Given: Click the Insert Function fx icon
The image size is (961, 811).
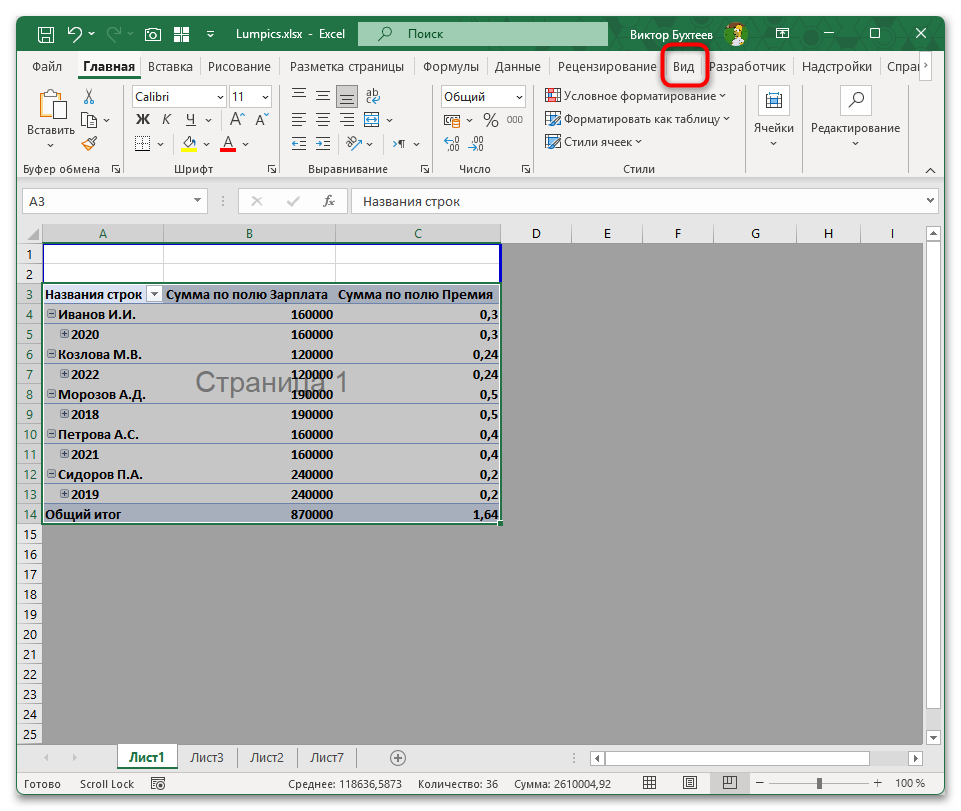Looking at the screenshot, I should 328,201.
